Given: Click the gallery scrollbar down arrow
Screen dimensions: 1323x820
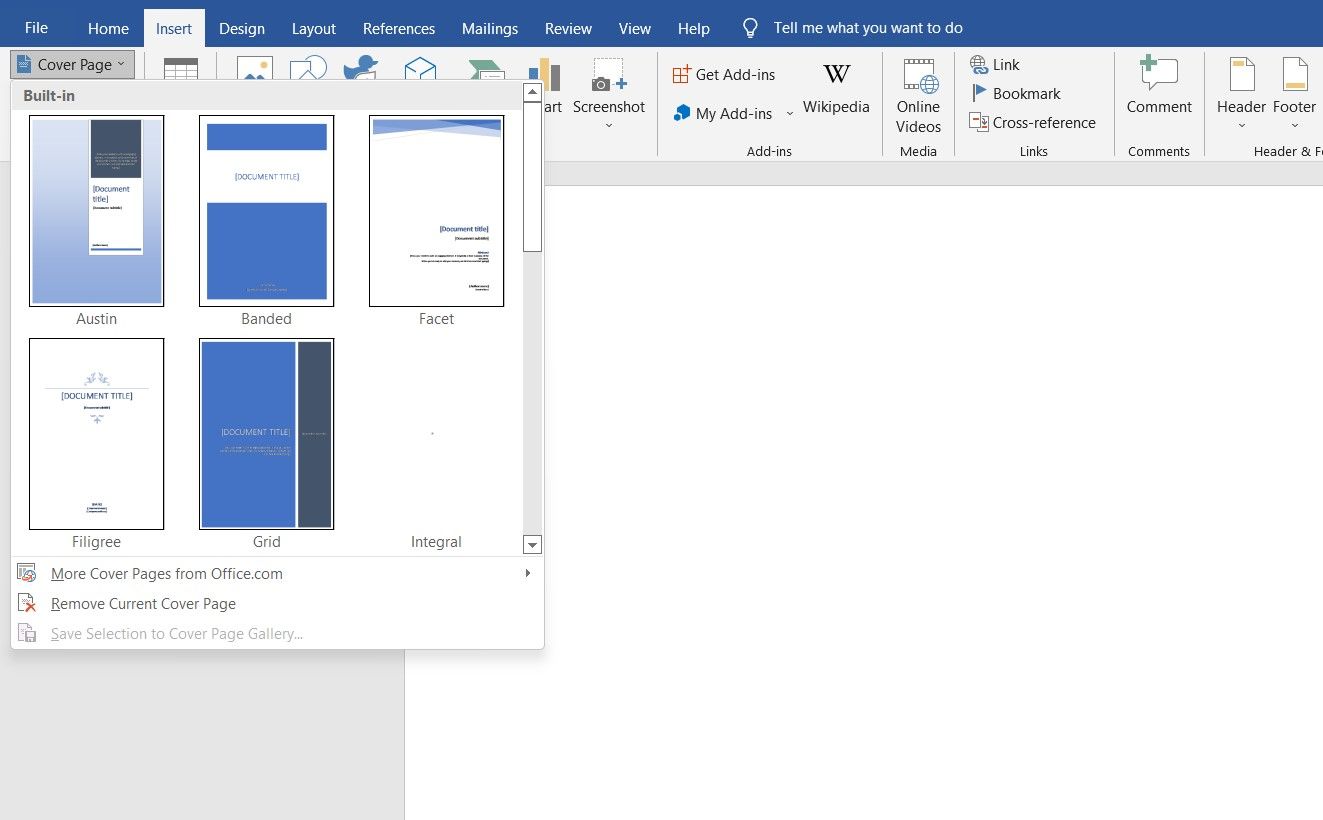Looking at the screenshot, I should click(x=532, y=544).
